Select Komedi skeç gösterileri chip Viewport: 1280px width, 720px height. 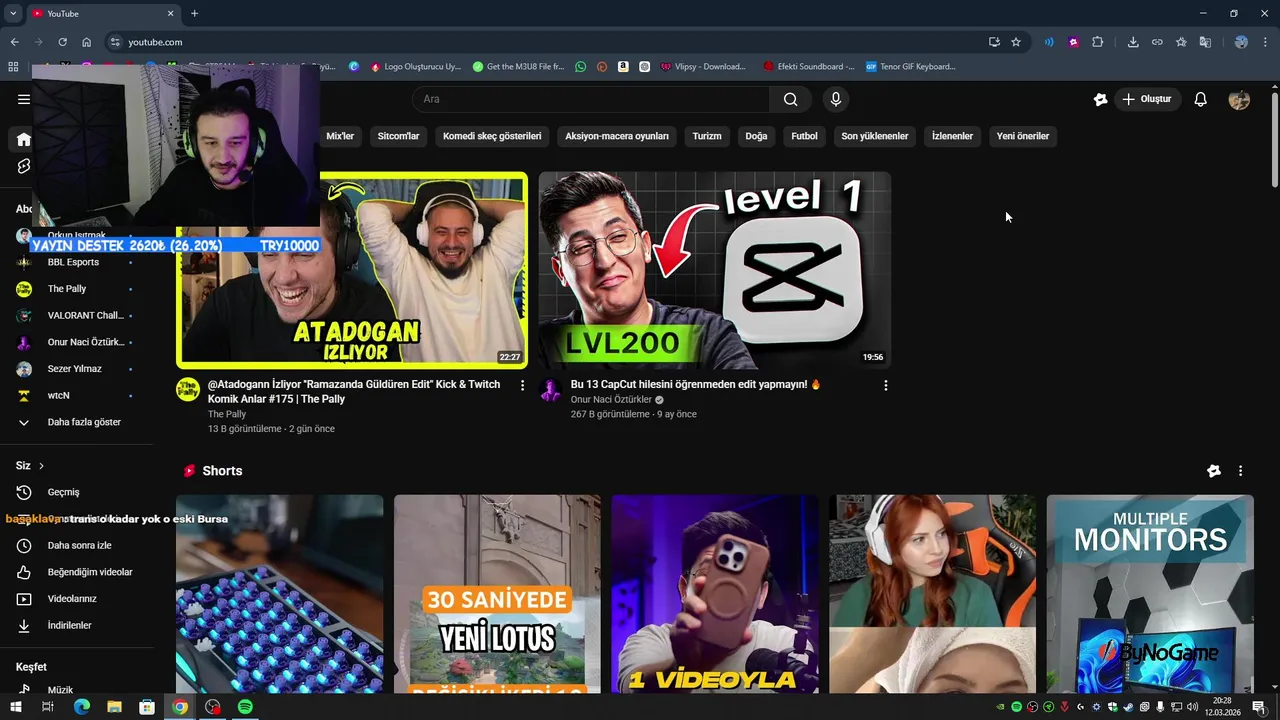(x=492, y=136)
